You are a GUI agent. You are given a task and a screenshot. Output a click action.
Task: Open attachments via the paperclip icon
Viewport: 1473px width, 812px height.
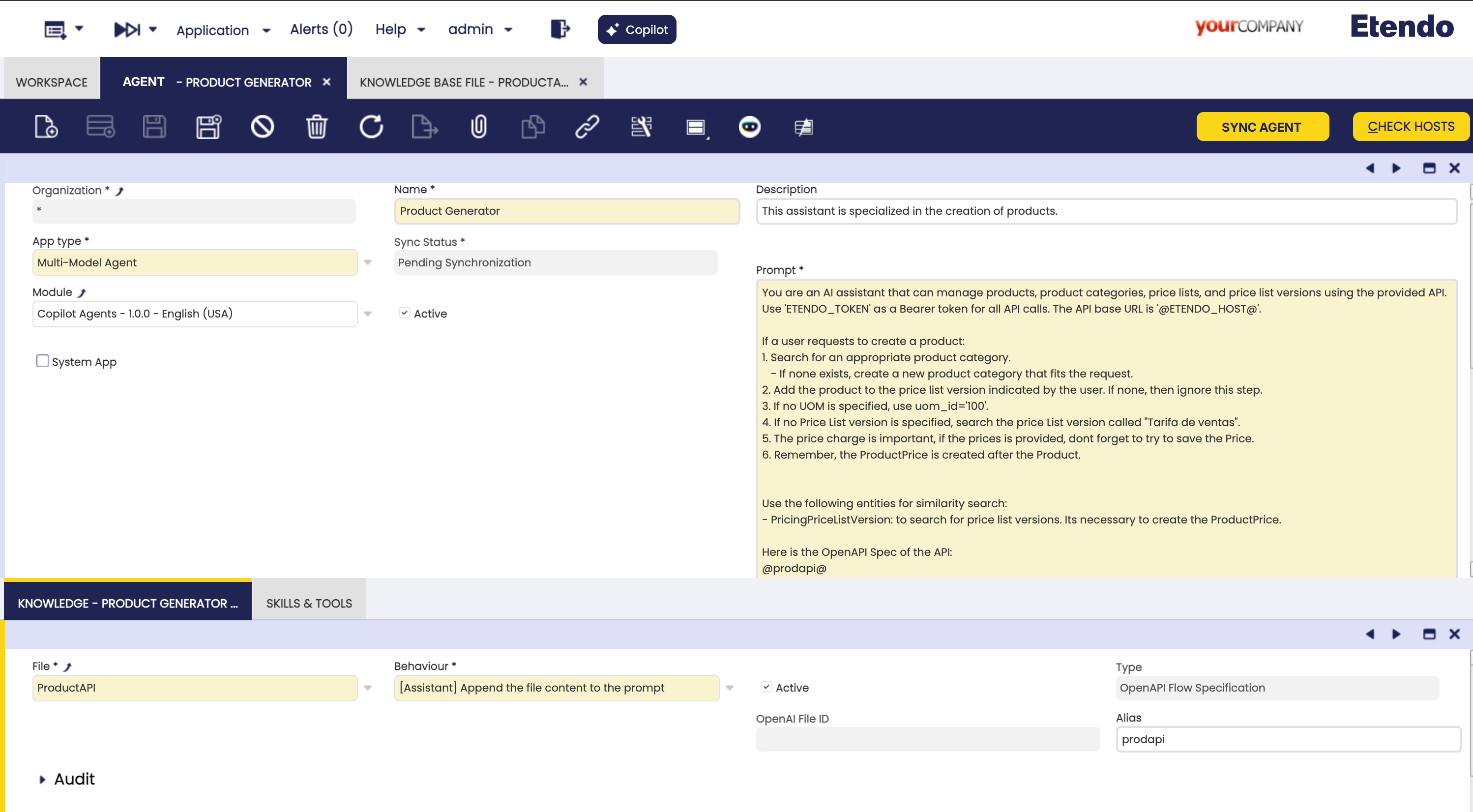[478, 126]
